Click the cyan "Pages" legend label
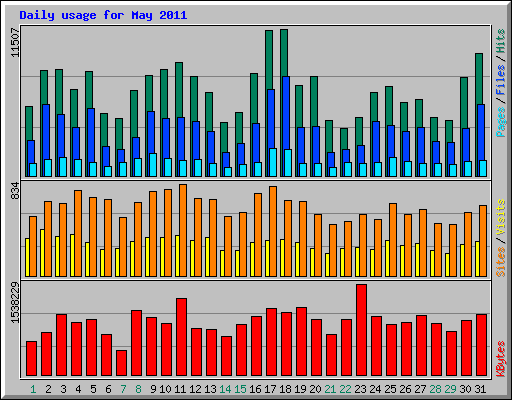The height and width of the screenshot is (400, 512). click(501, 122)
